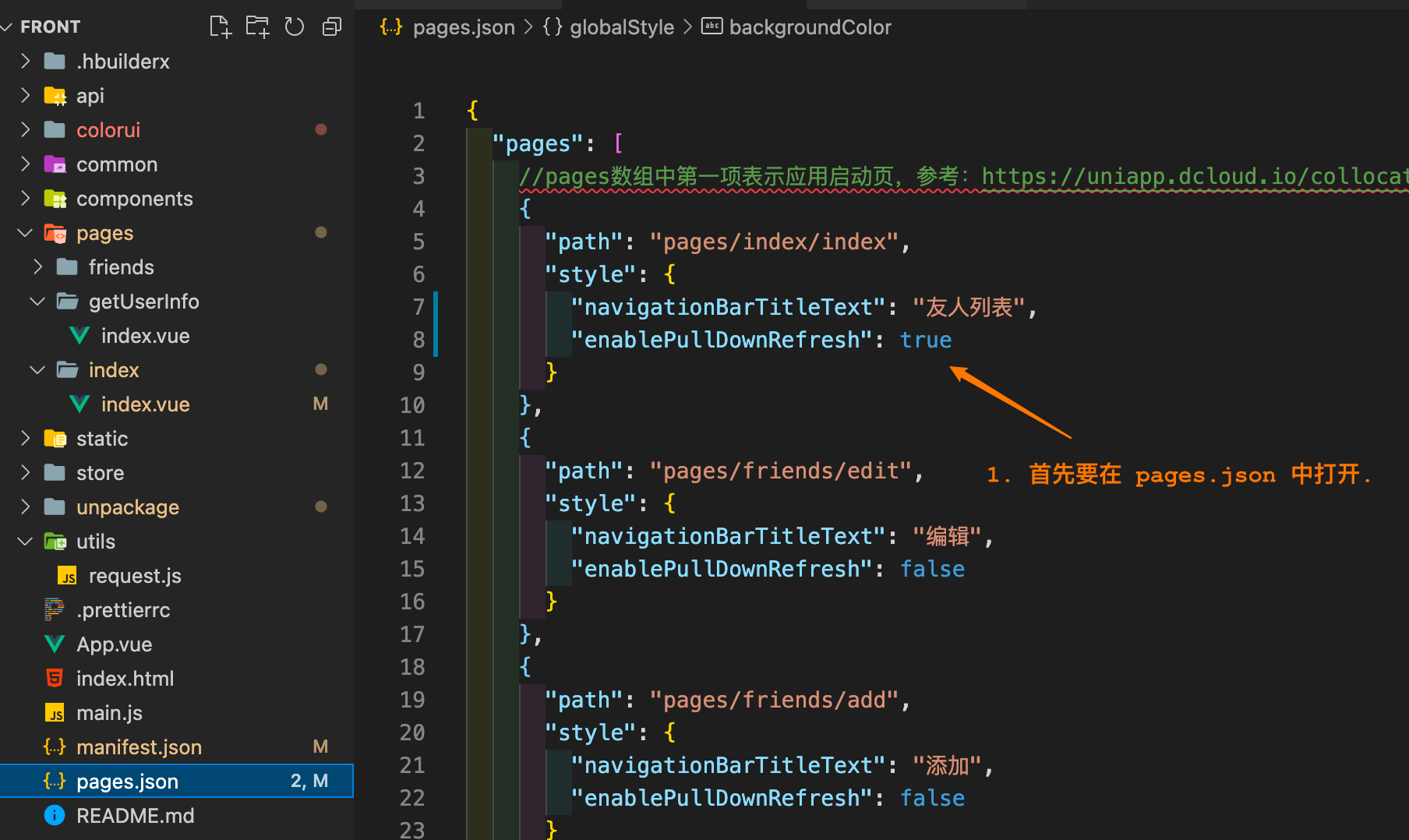1409x840 pixels.
Task: Click the New Folder icon in explorer header
Action: [x=257, y=27]
